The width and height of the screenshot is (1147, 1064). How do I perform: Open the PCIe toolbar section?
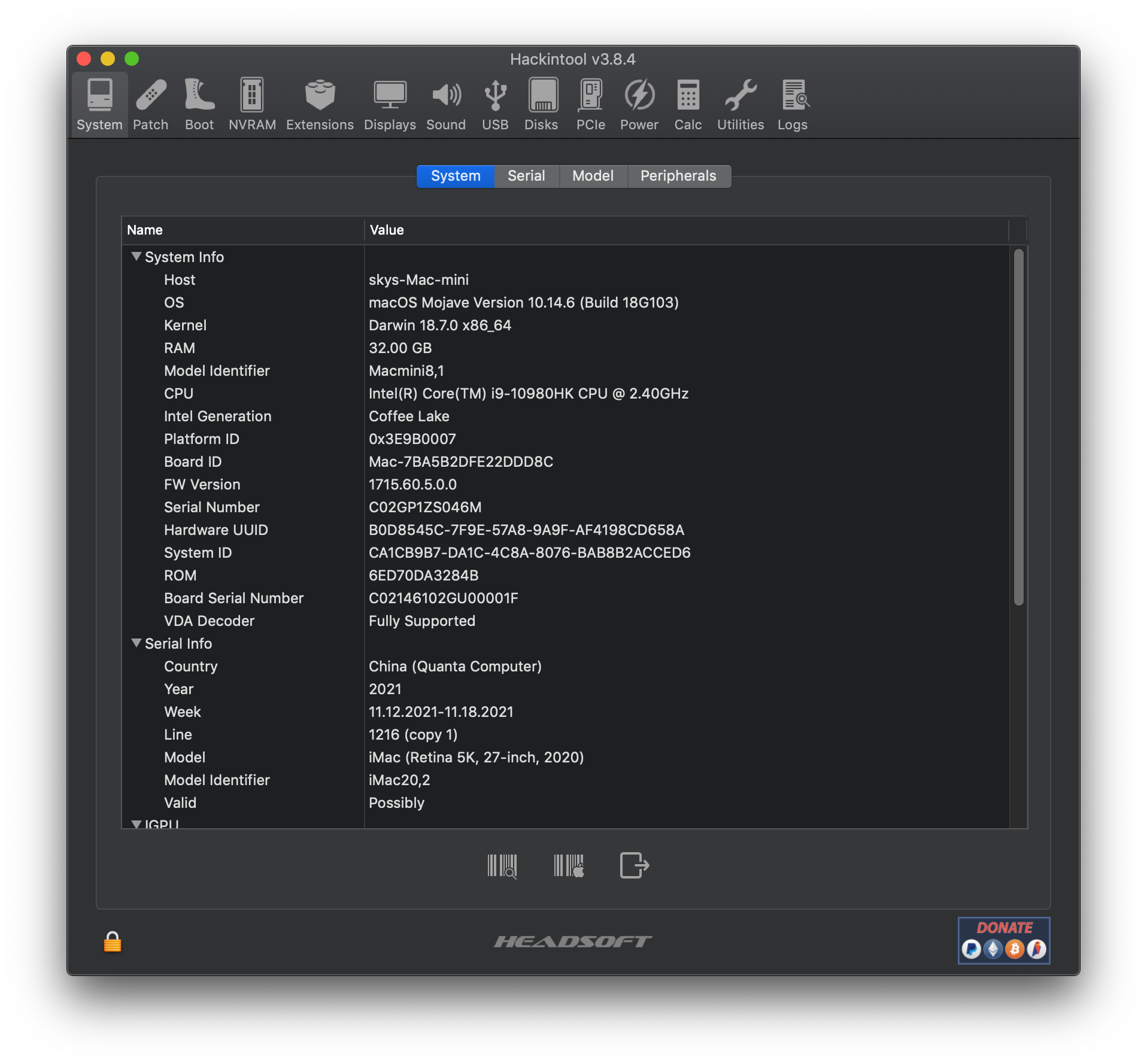pos(591,104)
